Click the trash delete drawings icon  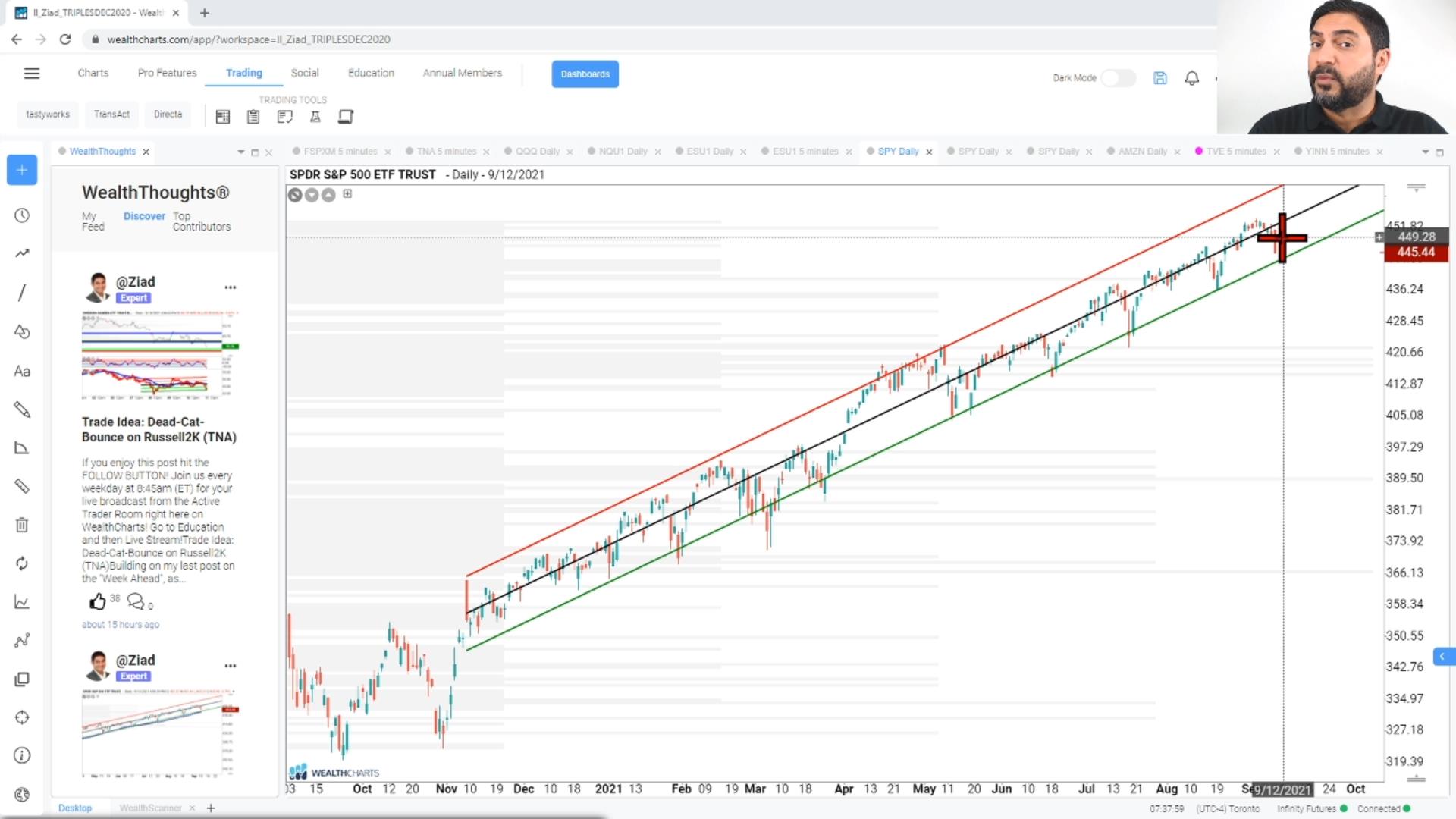tap(22, 525)
